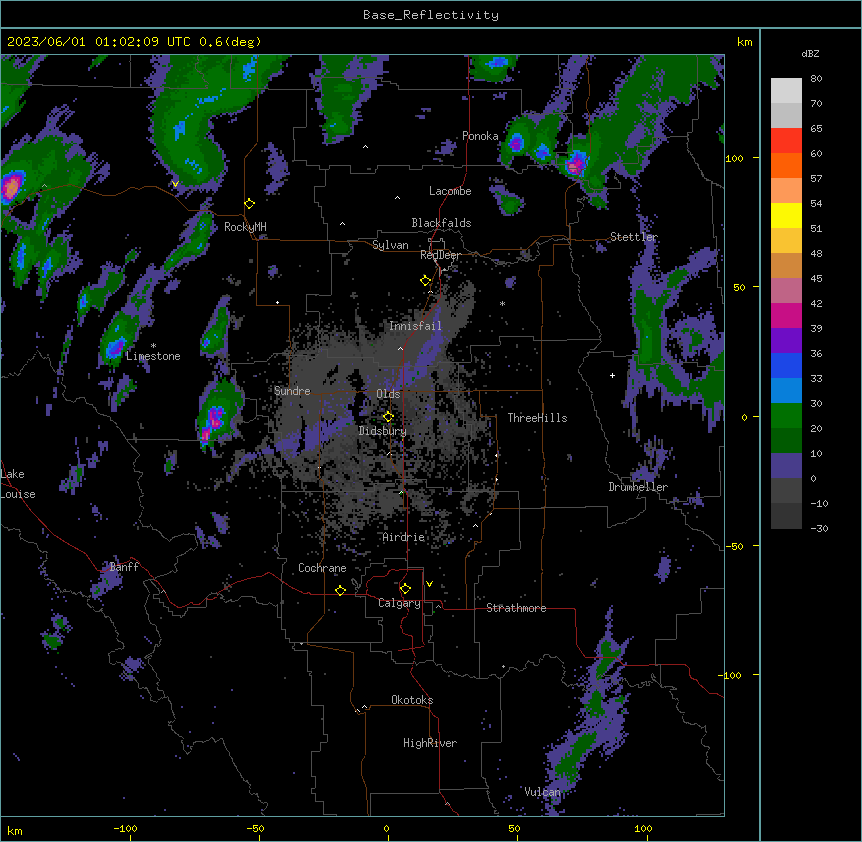Click the yellow diamond marker between Olds and Didsbury

click(389, 416)
